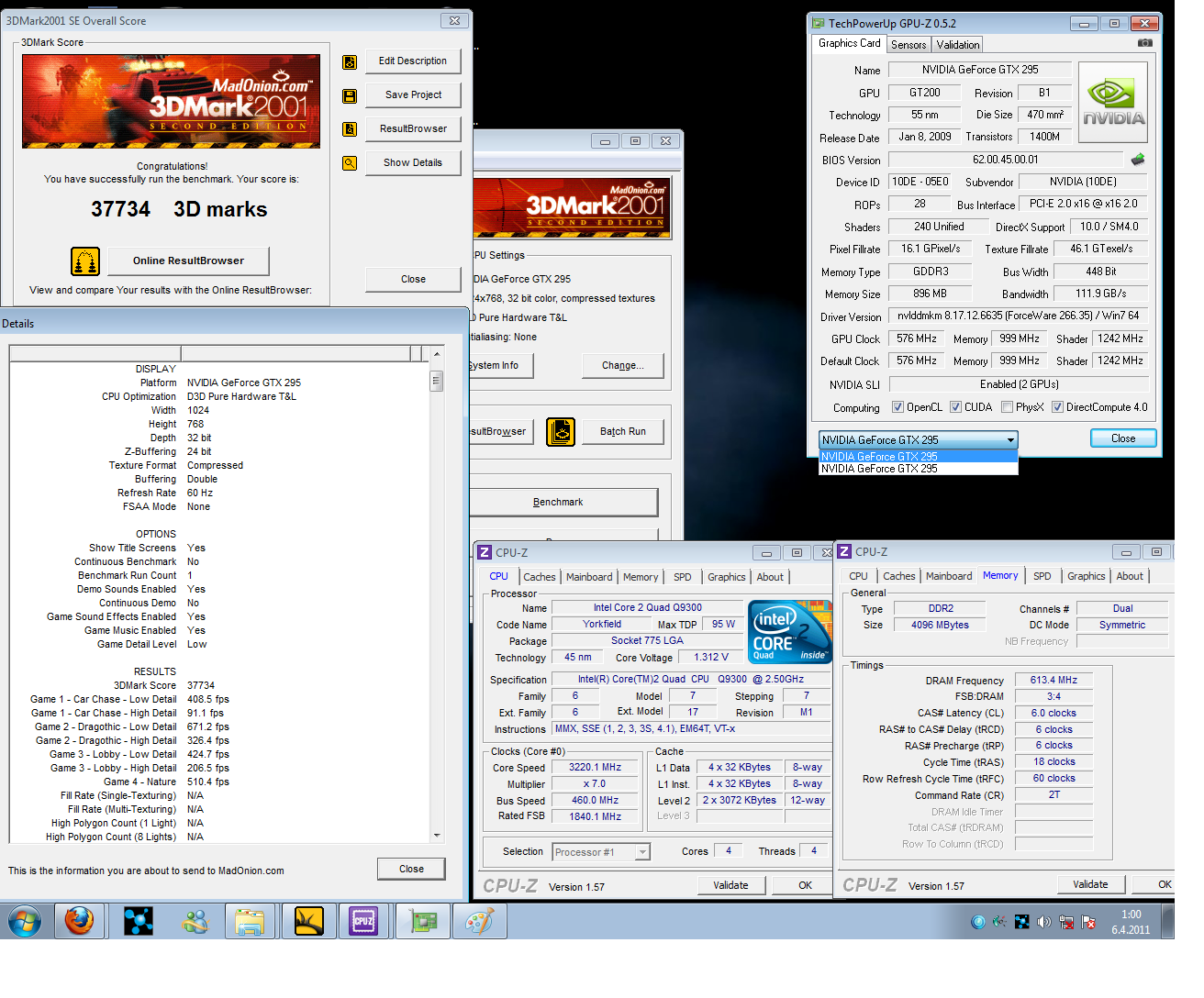Screen dimensions: 1204x998
Task: Click the 37734 3D marks score text
Action: tap(179, 210)
